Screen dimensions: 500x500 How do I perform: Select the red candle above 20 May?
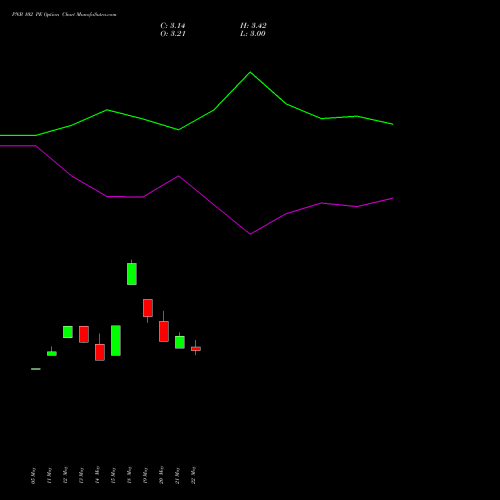[164, 331]
